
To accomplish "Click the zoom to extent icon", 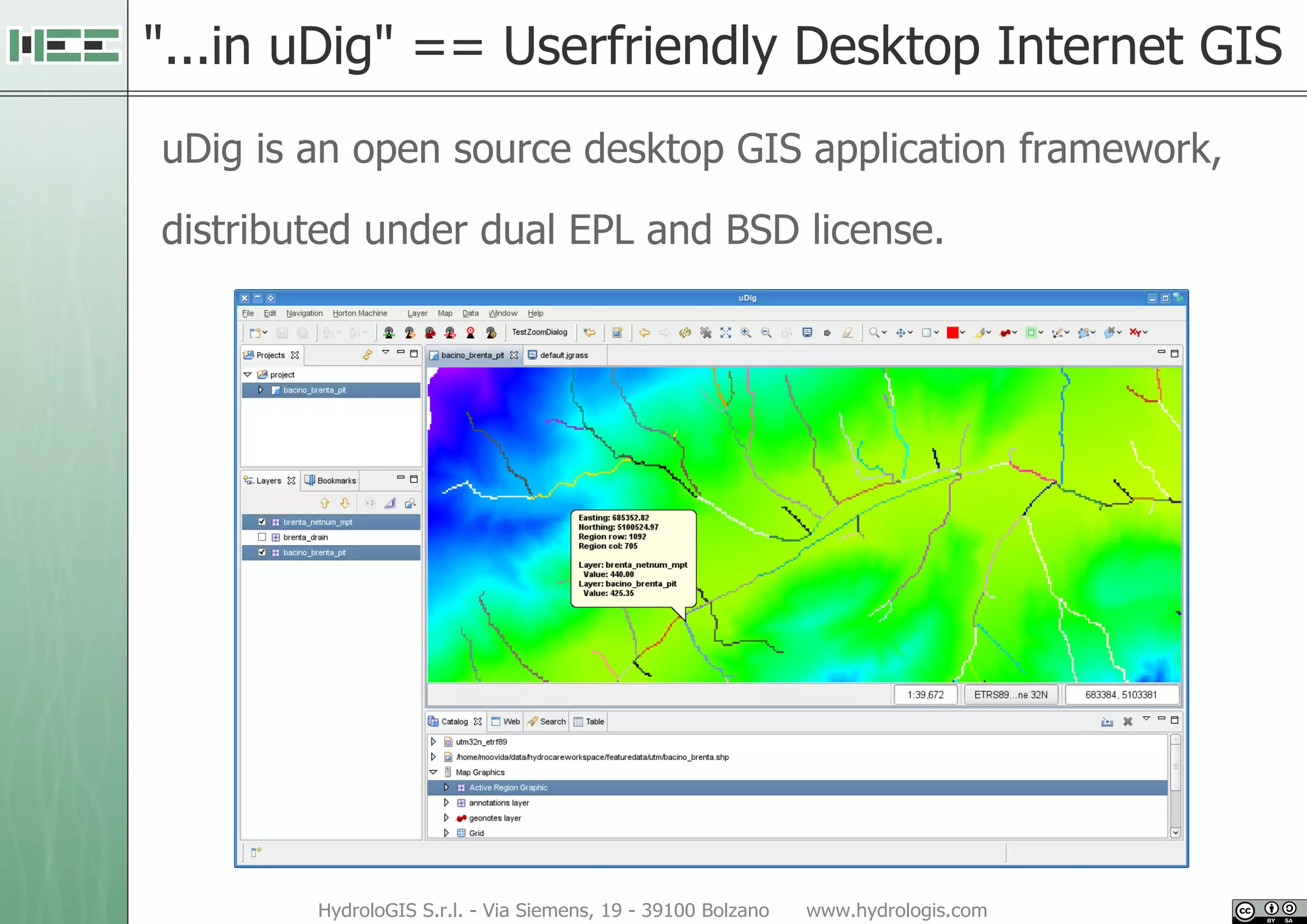I will pyautogui.click(x=726, y=332).
